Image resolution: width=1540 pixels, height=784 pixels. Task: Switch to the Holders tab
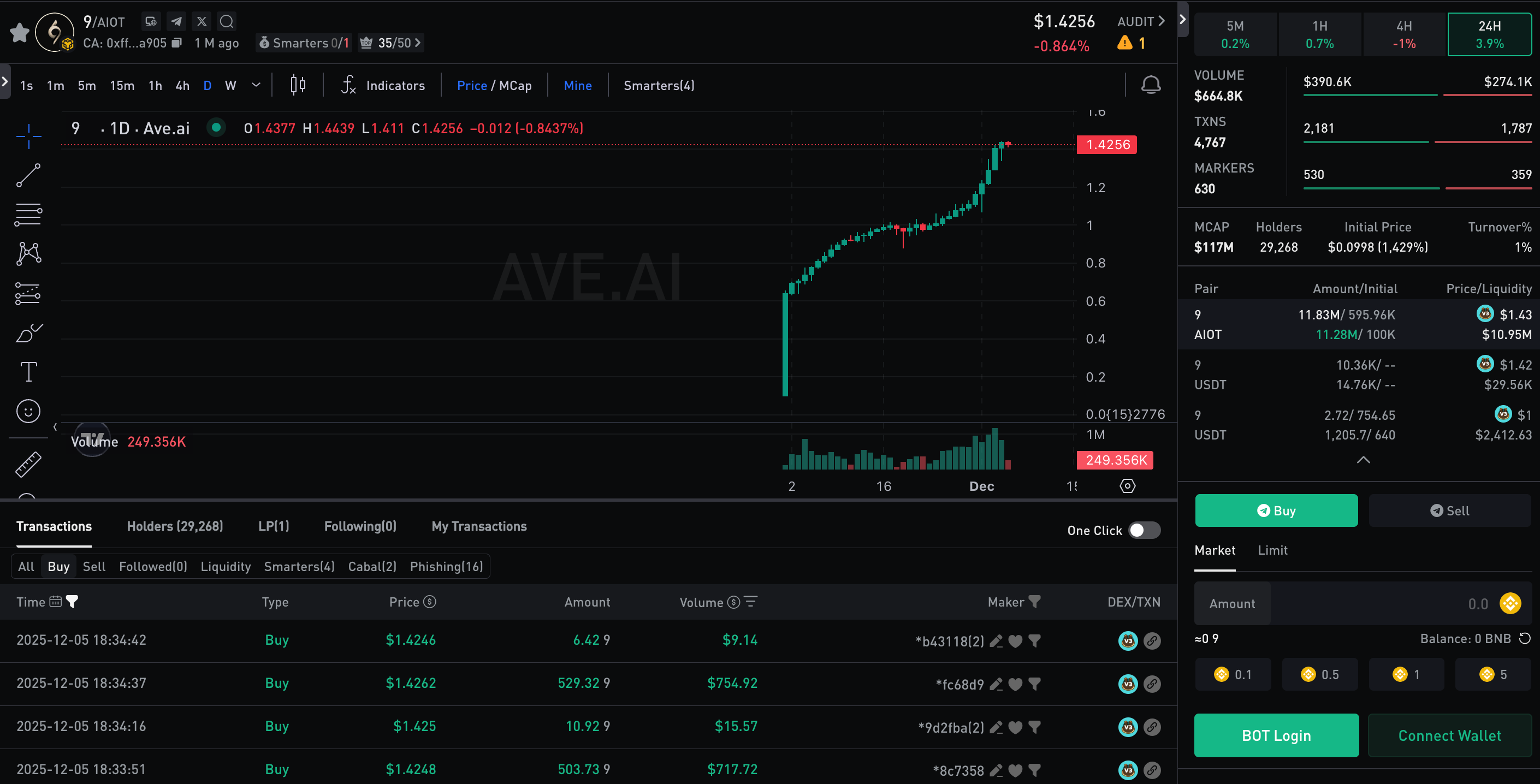click(x=175, y=526)
